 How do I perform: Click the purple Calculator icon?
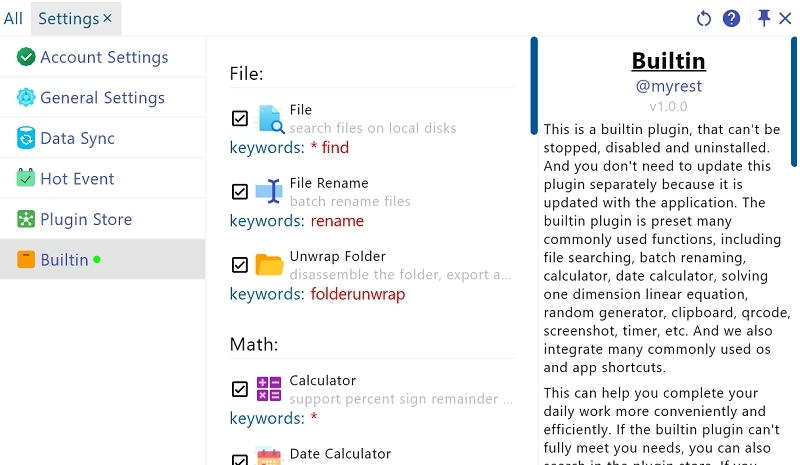pyautogui.click(x=269, y=389)
